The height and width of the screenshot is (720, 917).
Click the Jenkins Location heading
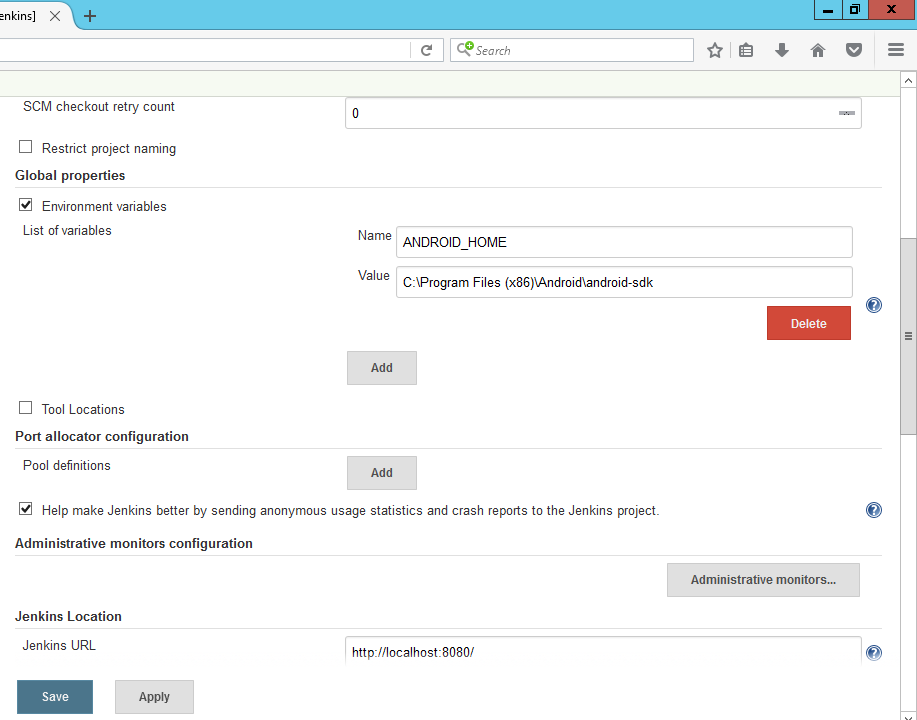point(68,616)
